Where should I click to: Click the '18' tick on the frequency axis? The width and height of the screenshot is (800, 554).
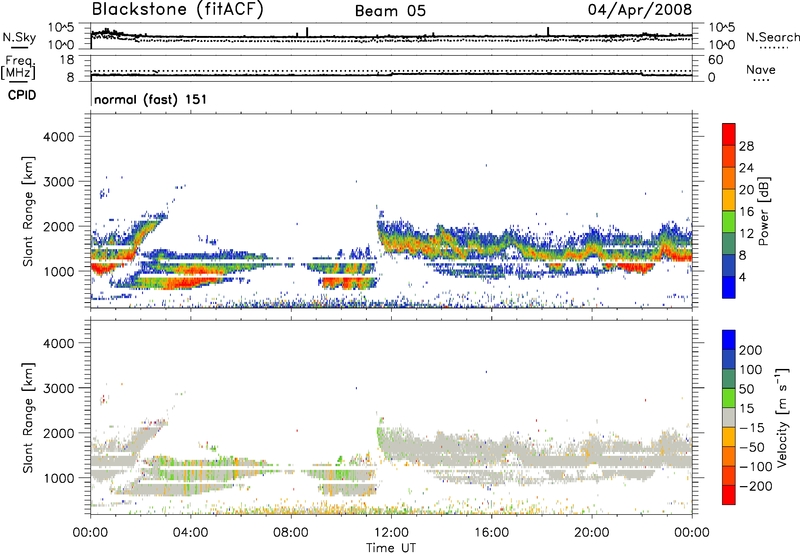(67, 60)
